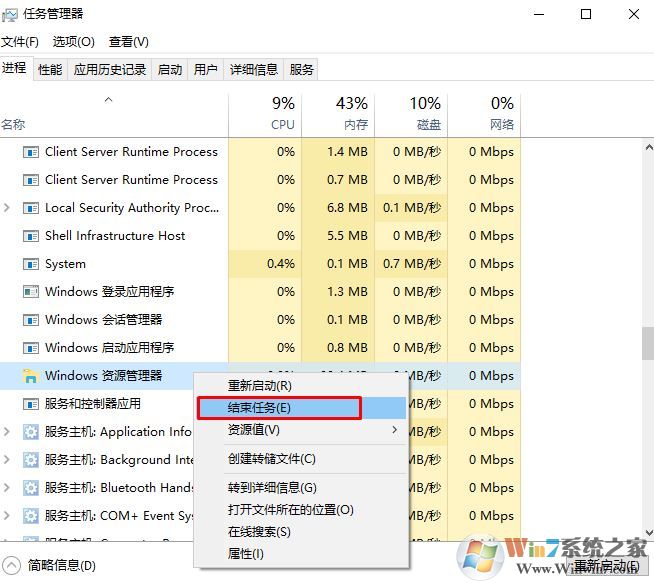Click Local Security Authority Process icon
This screenshot has height=583, width=654.
coord(30,208)
